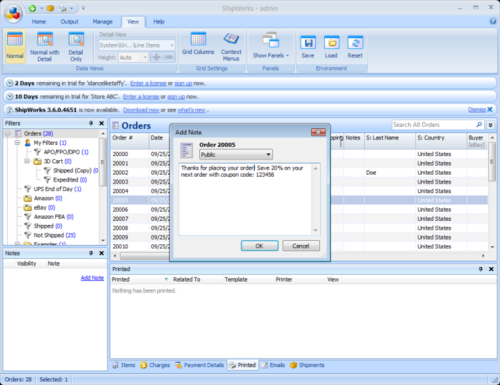
Task: Click the Add Note vertical scrollbar
Action: click(315, 199)
